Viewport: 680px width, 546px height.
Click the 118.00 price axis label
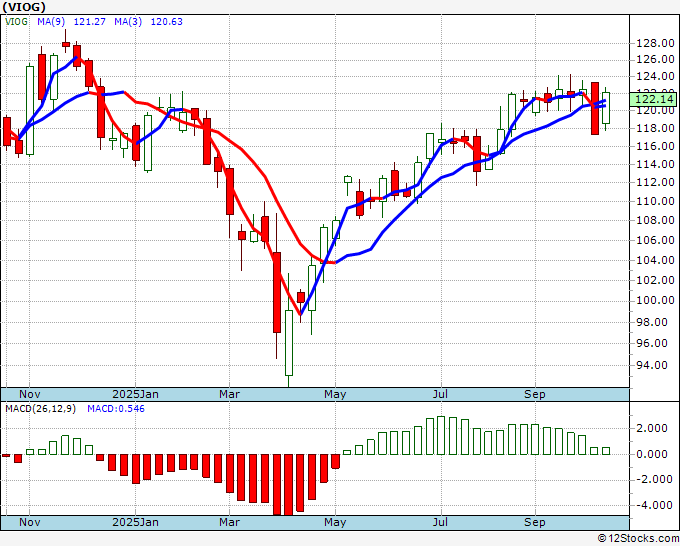click(x=655, y=128)
